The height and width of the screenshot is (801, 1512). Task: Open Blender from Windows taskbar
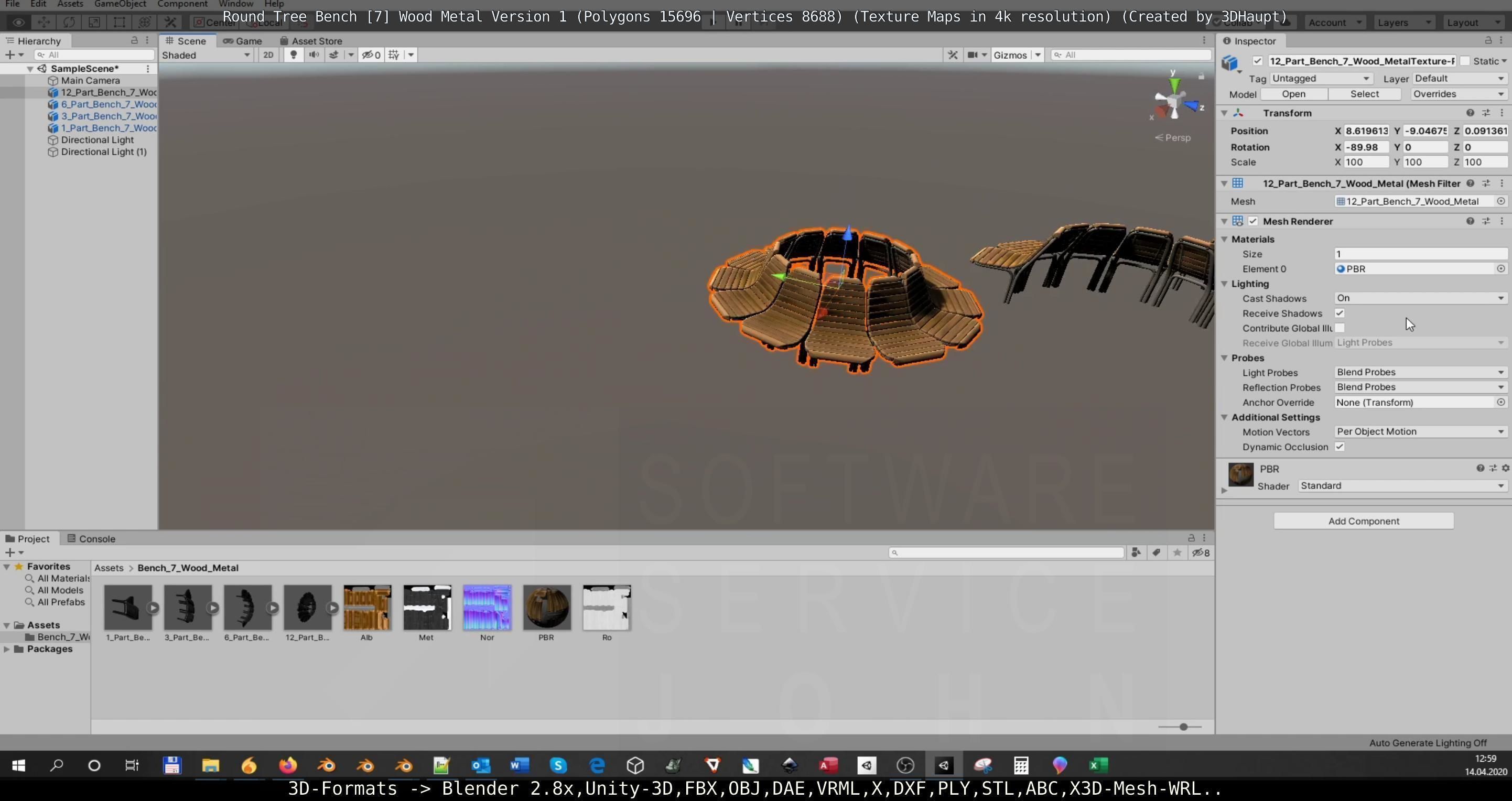[326, 765]
